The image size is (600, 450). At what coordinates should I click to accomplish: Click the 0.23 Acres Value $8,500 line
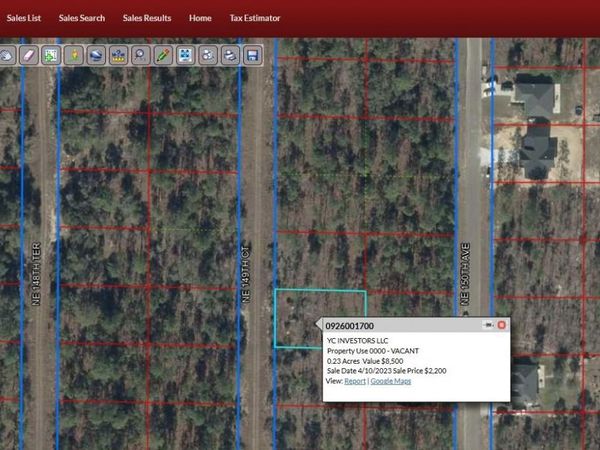pyautogui.click(x=365, y=361)
